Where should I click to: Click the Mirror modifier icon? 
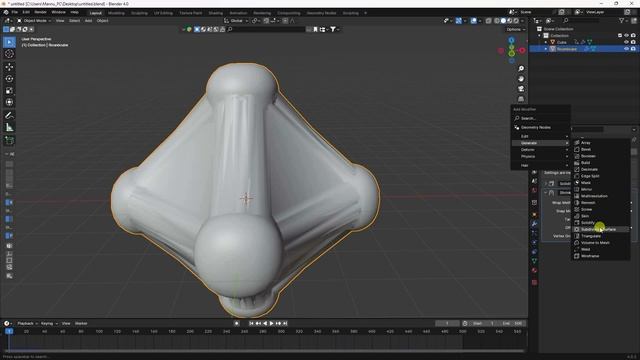click(577, 189)
